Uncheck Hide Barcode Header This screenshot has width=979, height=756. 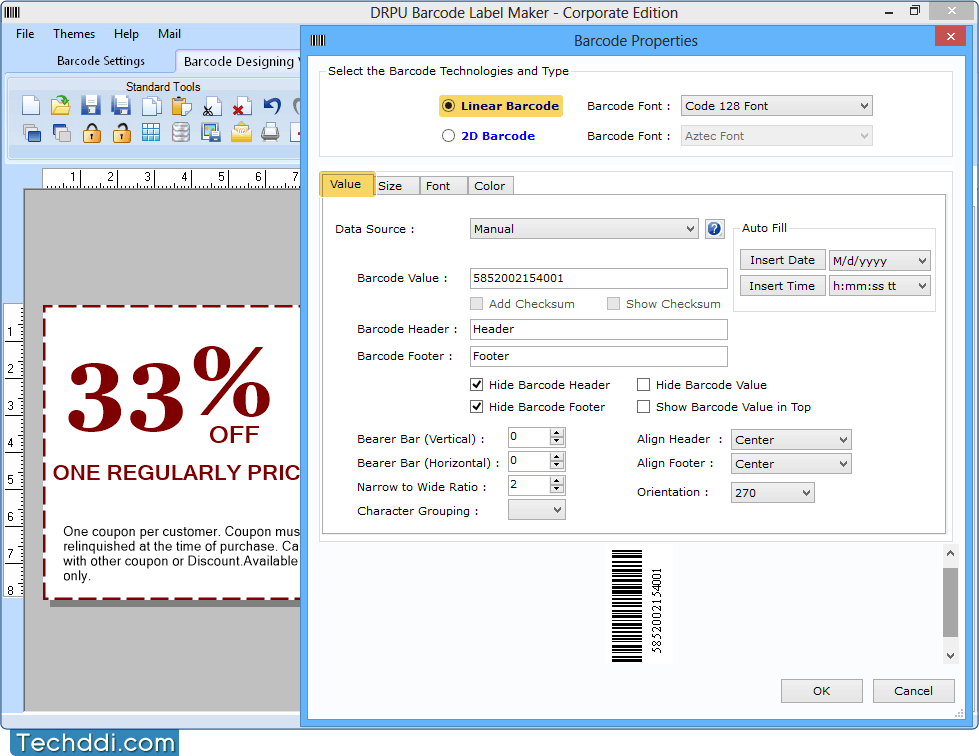(476, 385)
